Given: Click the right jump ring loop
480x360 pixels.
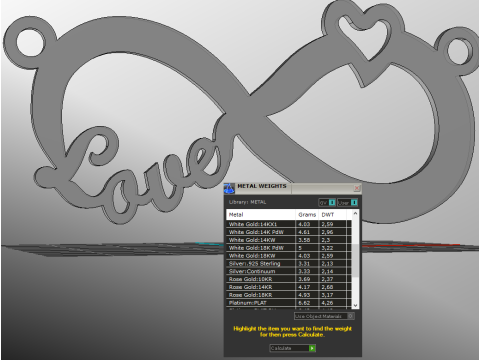Looking at the screenshot, I should [459, 50].
